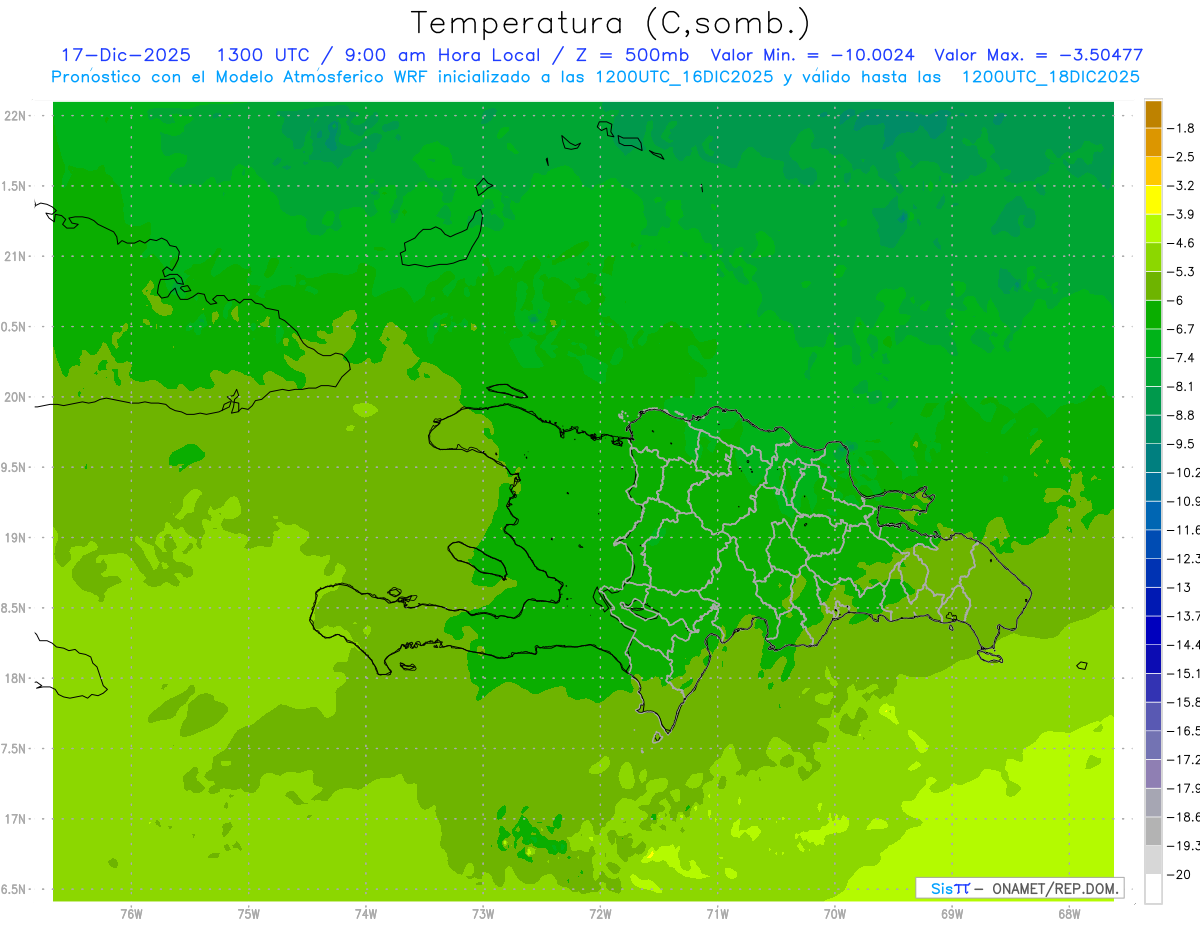Click the '18N' latitude label
1200x927 pixels.
pos(17,679)
